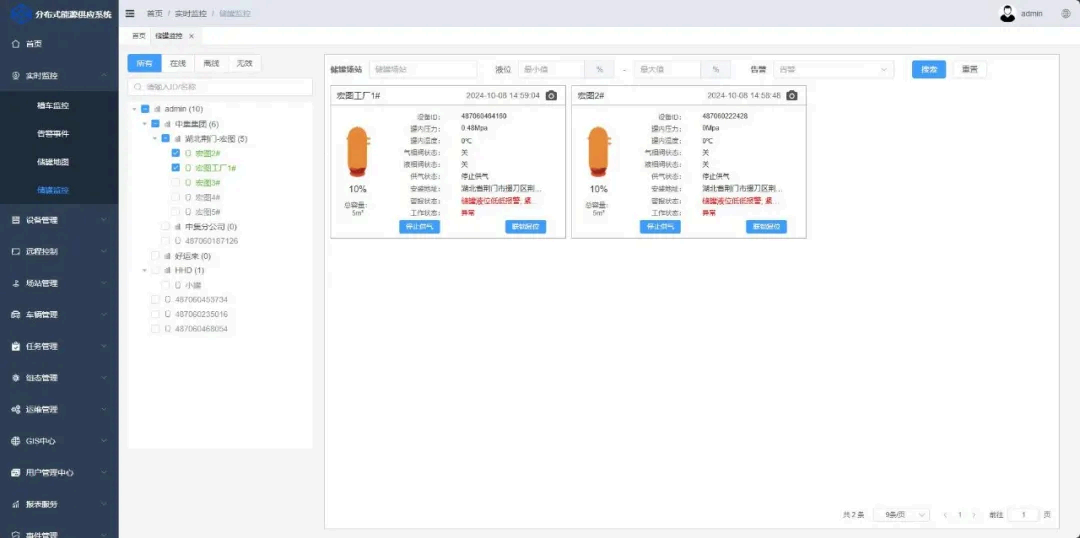Viewport: 1080px width, 538px height.
Task: Uncheck the 宏图2# tree checkbox
Action: [176, 153]
